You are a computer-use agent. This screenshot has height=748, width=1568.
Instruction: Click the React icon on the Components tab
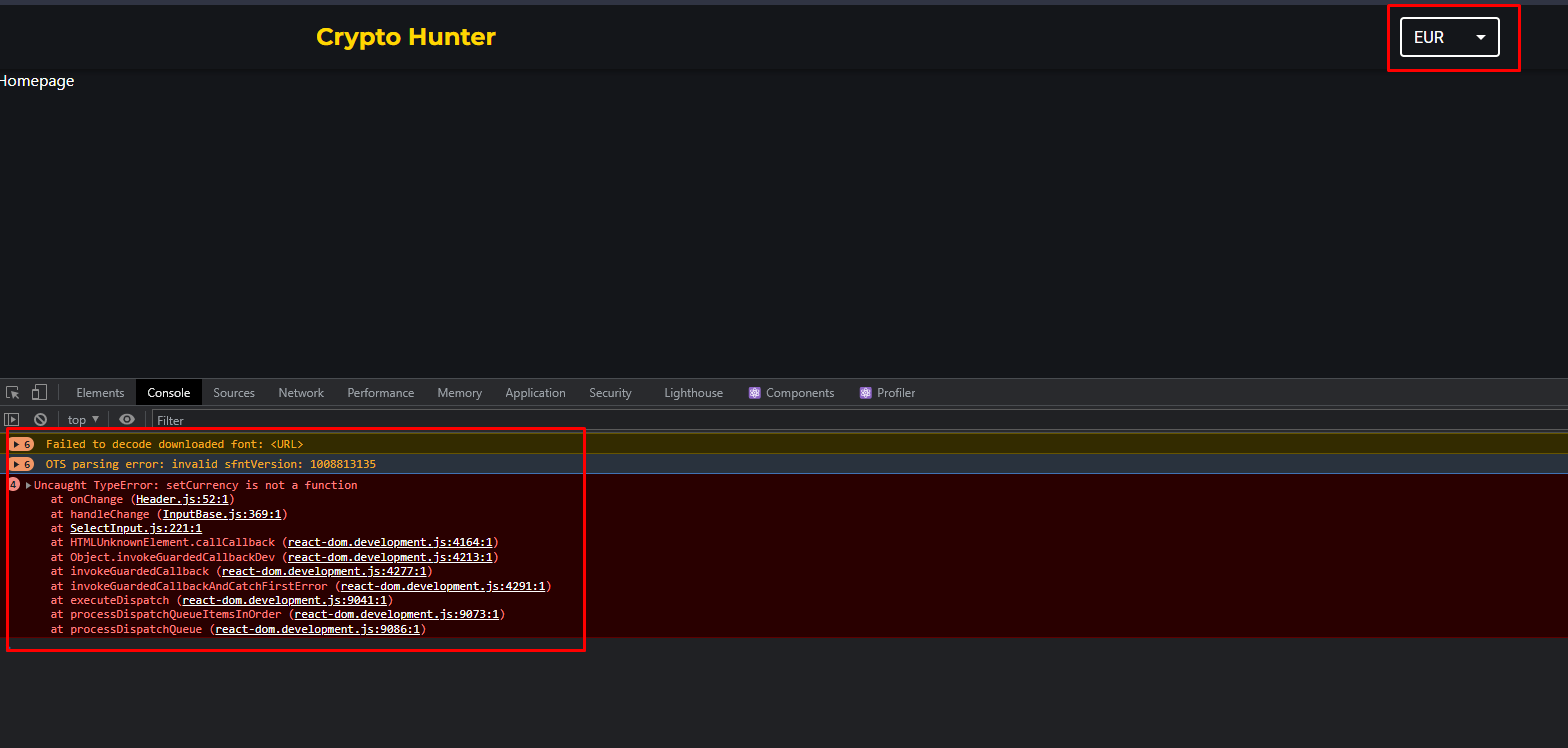(x=755, y=393)
